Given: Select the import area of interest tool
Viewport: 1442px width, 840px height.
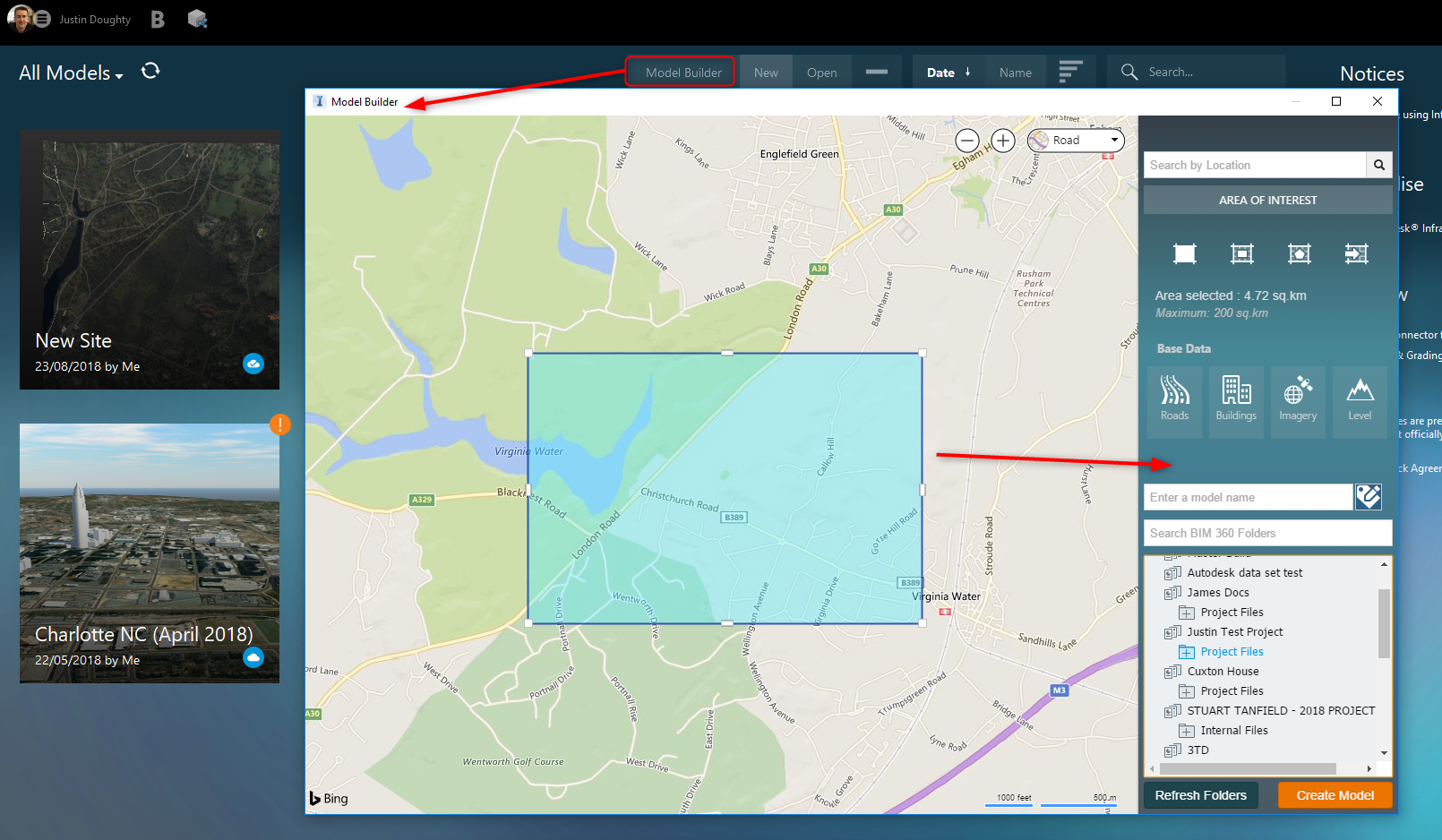Looking at the screenshot, I should 1357,254.
